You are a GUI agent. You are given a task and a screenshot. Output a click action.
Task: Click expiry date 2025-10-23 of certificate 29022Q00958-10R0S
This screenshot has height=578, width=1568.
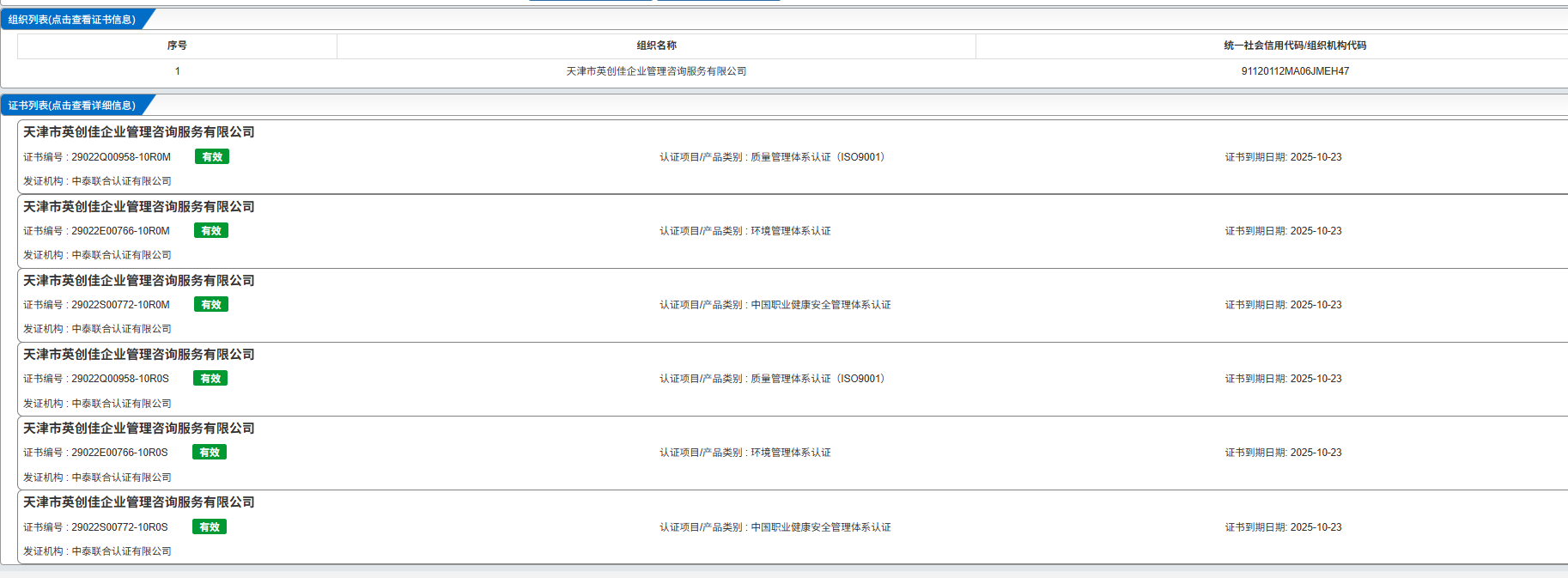tap(1316, 379)
